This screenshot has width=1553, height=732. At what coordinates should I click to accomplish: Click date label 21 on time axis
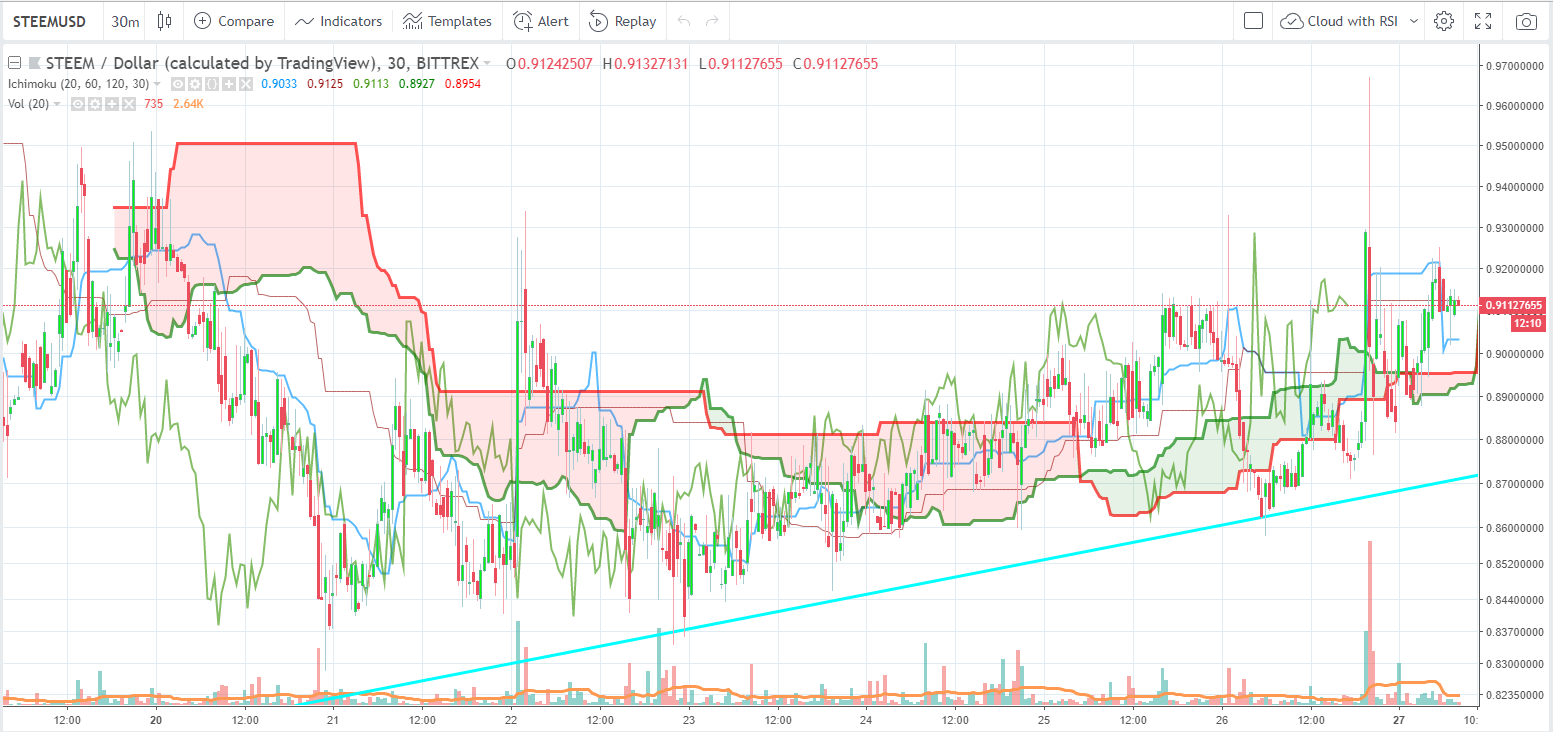(x=333, y=719)
